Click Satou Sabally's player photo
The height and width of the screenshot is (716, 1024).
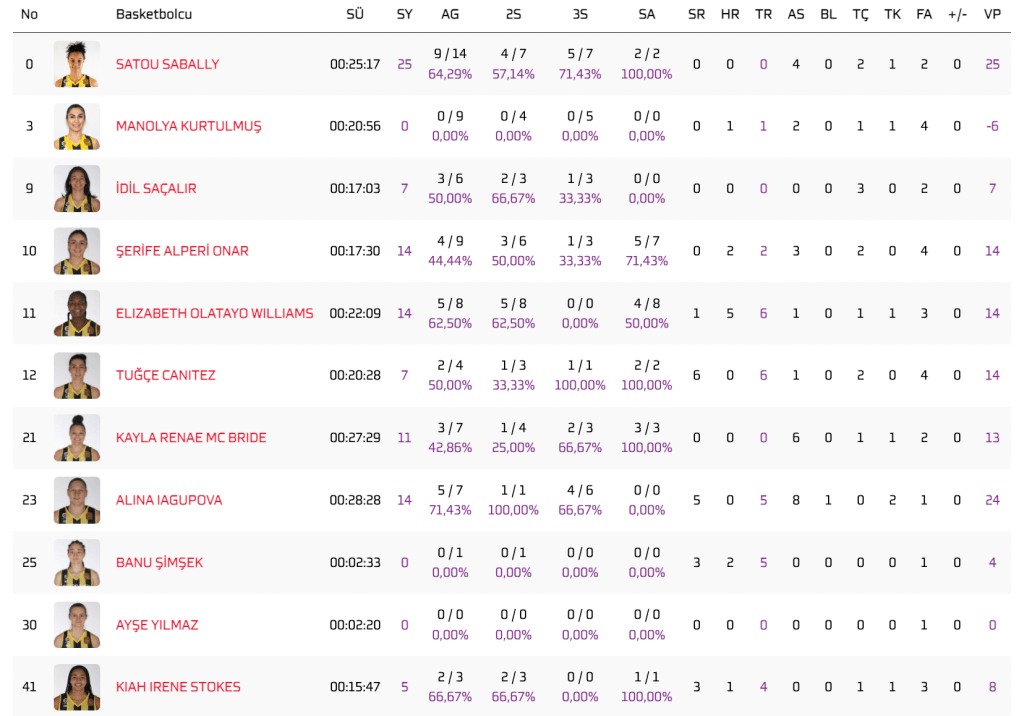(x=77, y=64)
